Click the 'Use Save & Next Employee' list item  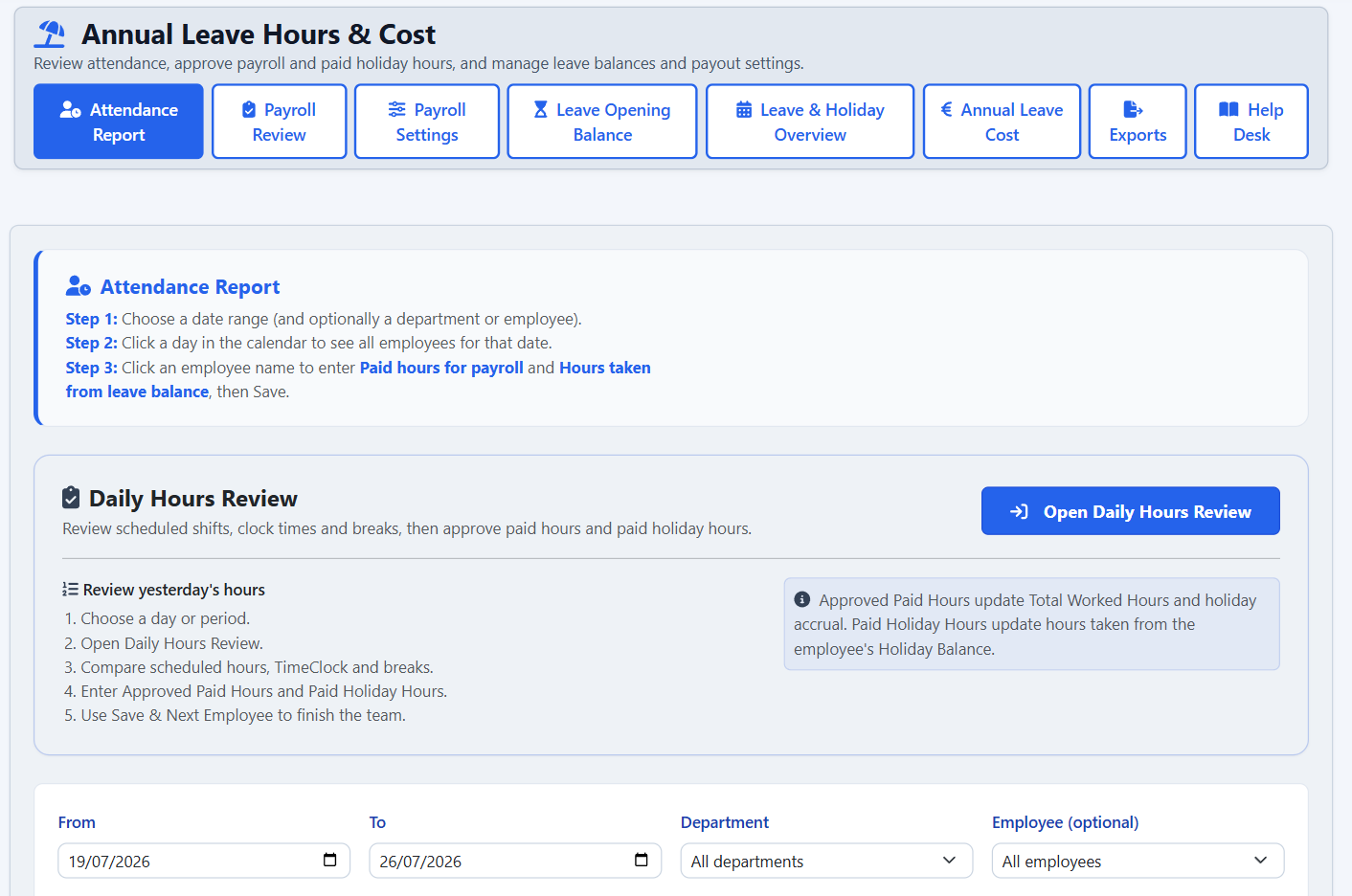(x=236, y=715)
